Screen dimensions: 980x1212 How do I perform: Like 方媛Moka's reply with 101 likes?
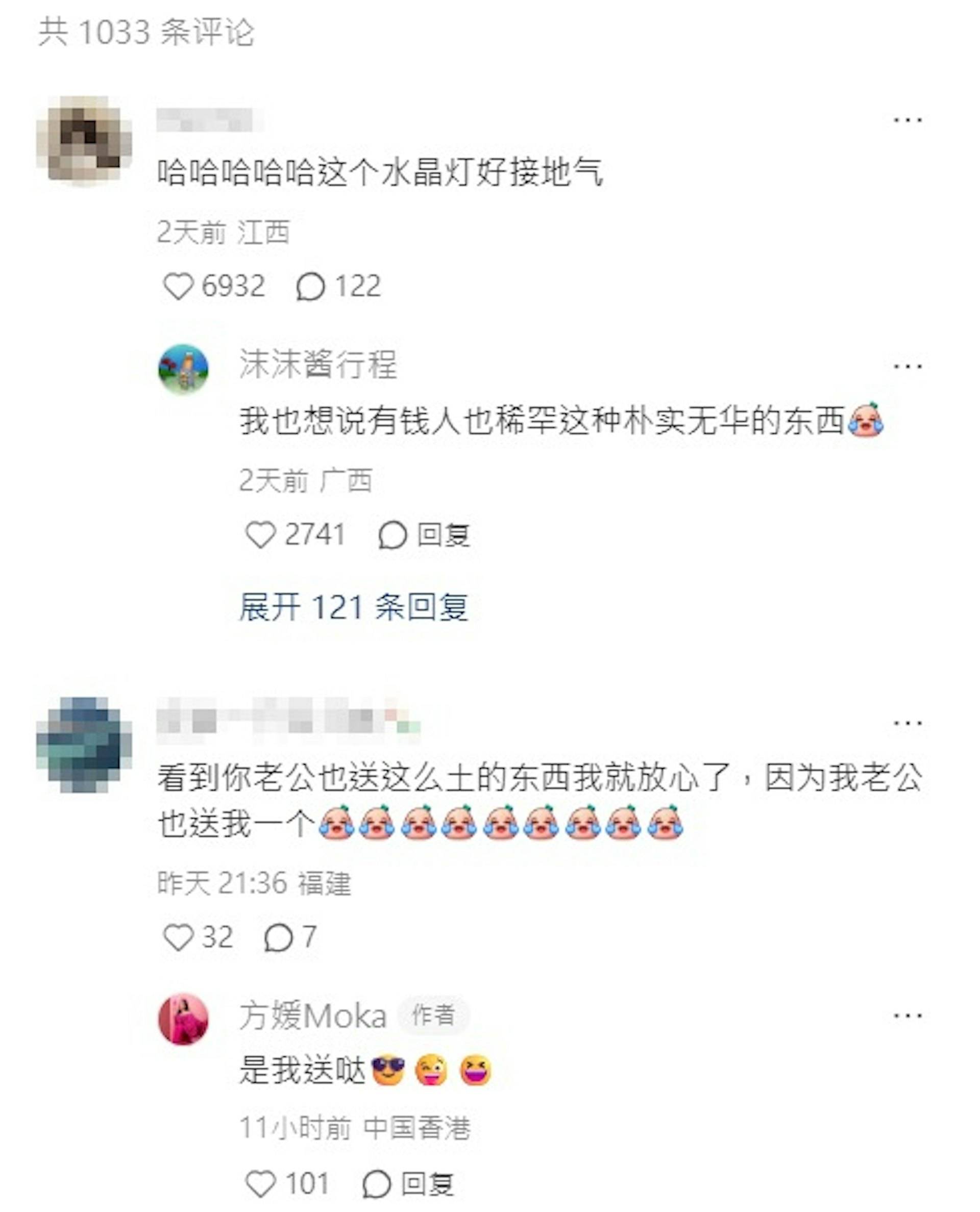(x=260, y=1183)
